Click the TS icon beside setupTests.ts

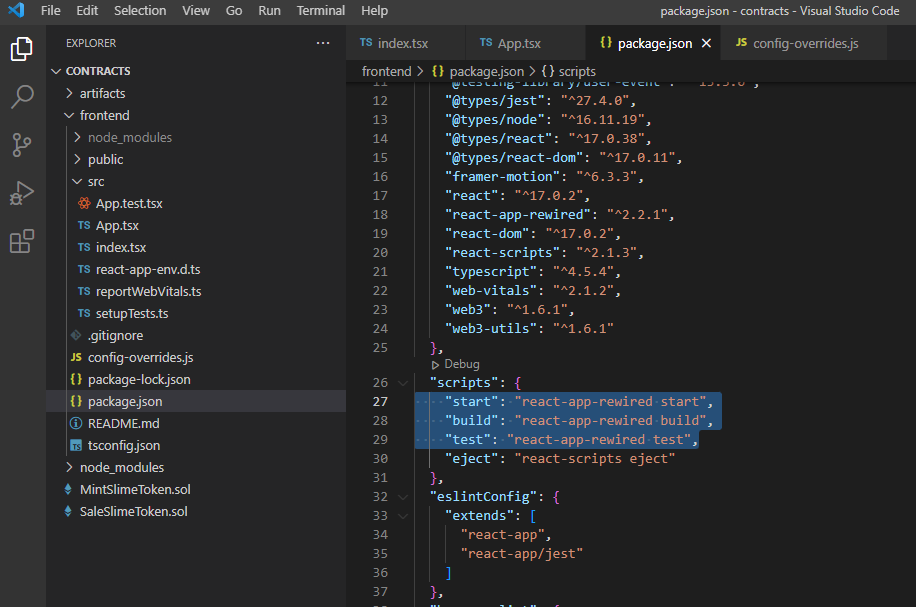pyautogui.click(x=84, y=313)
